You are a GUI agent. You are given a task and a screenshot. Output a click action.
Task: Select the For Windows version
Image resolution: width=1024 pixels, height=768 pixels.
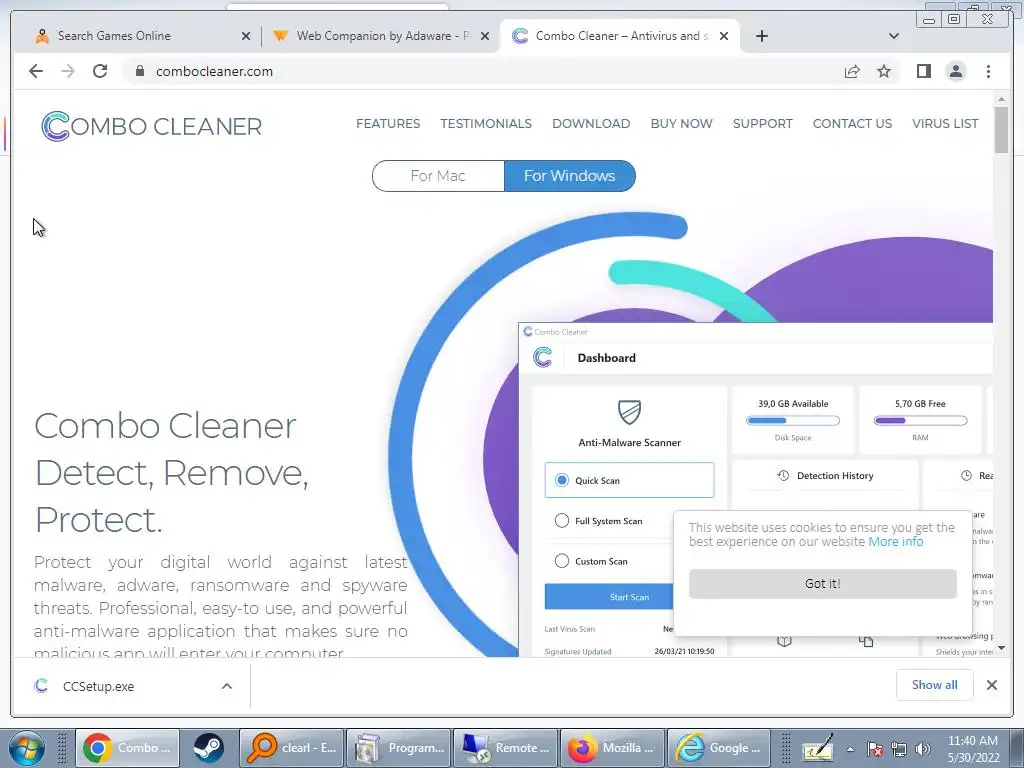click(x=569, y=176)
